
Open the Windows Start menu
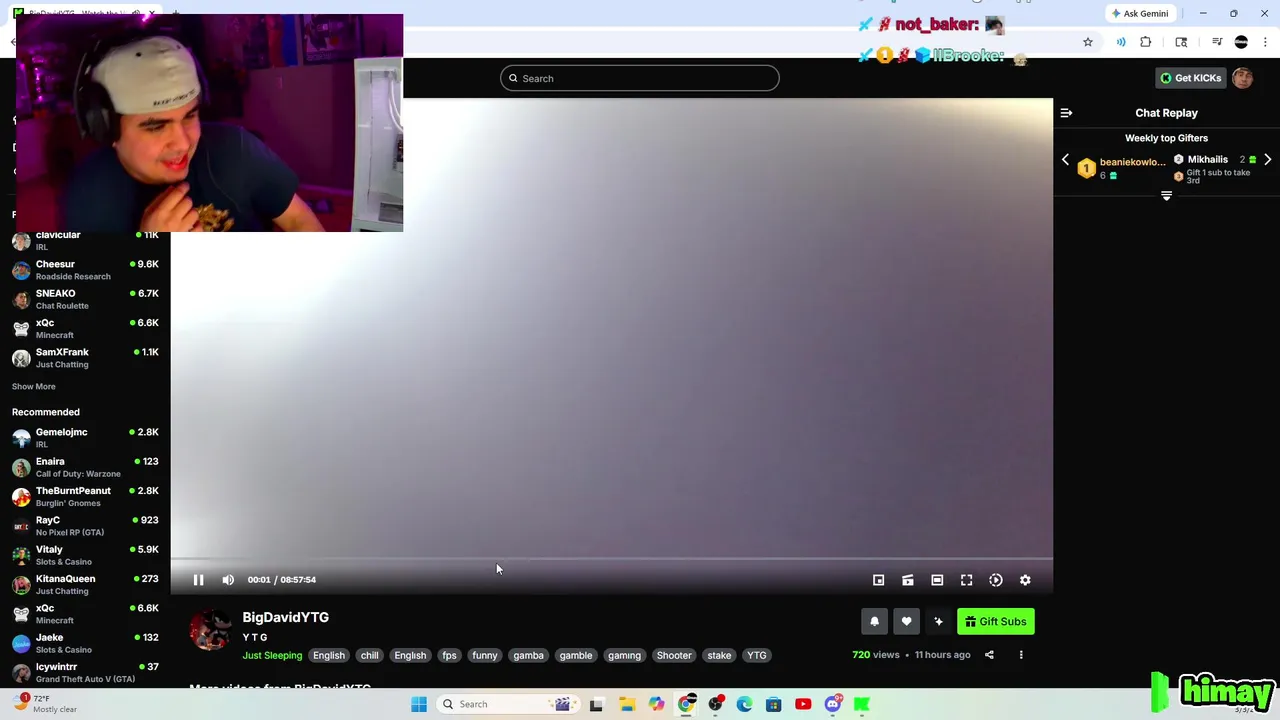click(x=419, y=704)
